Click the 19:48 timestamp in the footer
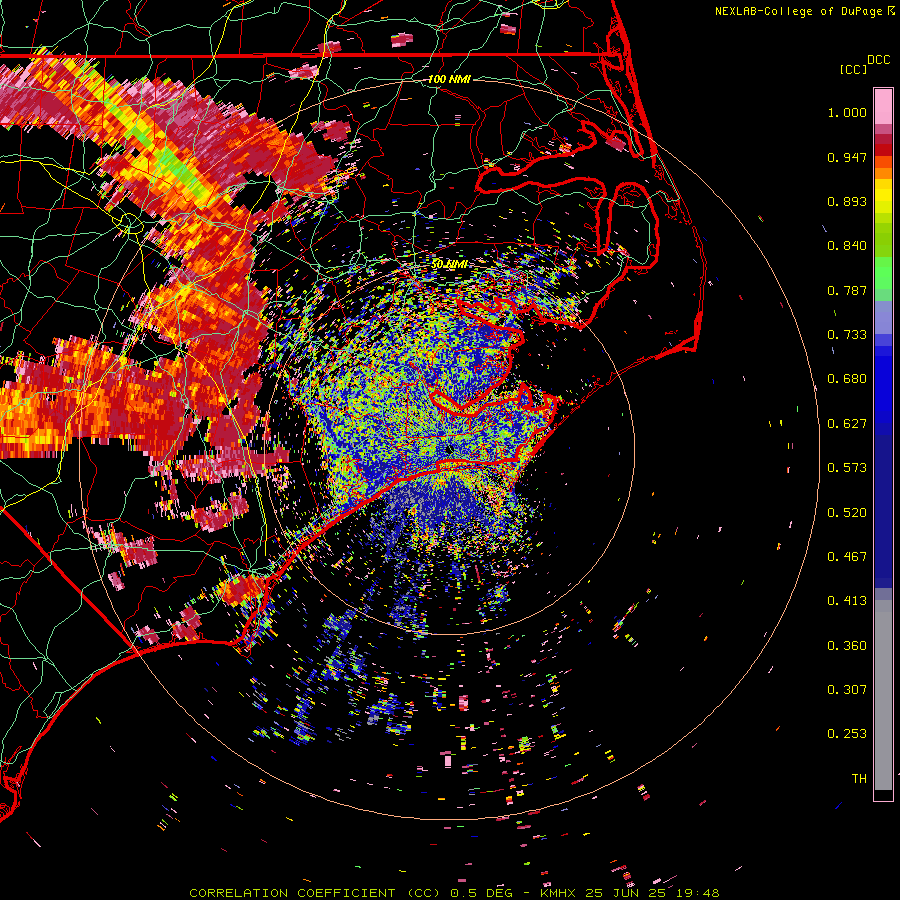900x900 pixels. 697,893
